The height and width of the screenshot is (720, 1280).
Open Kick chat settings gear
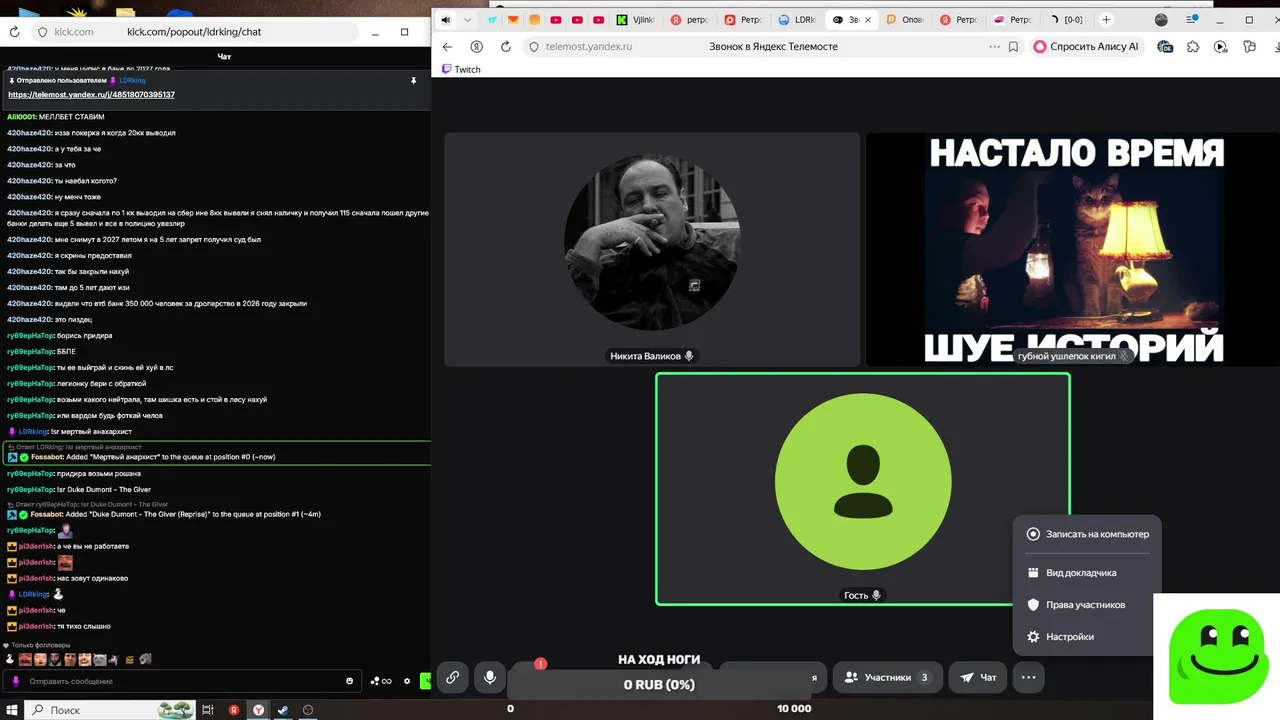tap(407, 681)
